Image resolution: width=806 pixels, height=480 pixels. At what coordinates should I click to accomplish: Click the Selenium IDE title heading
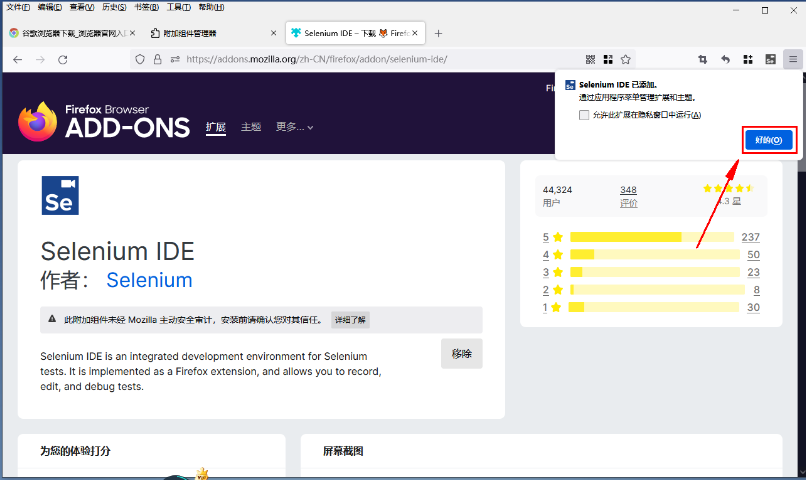tap(117, 251)
